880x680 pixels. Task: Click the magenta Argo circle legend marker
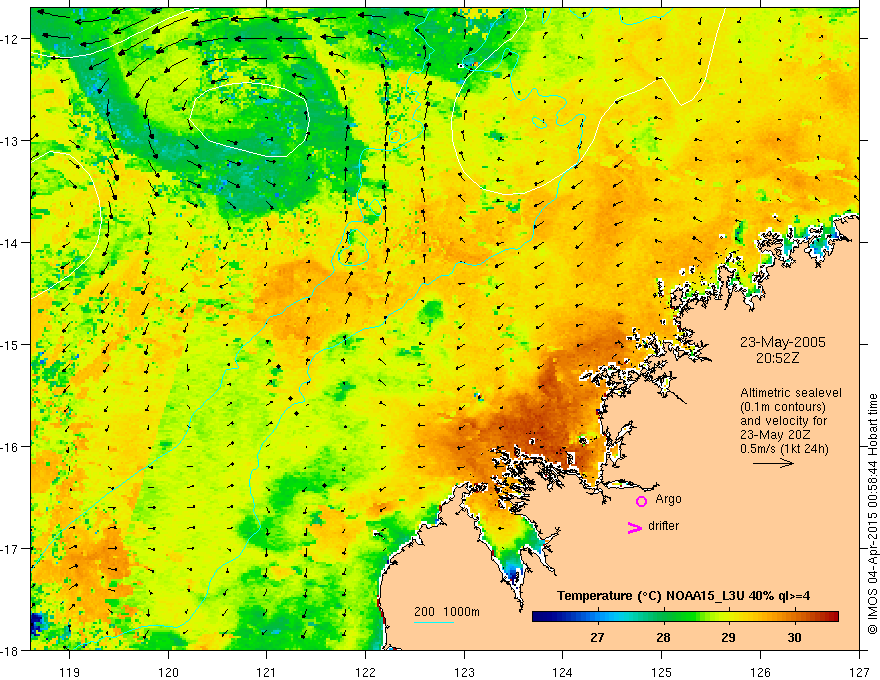[641, 501]
